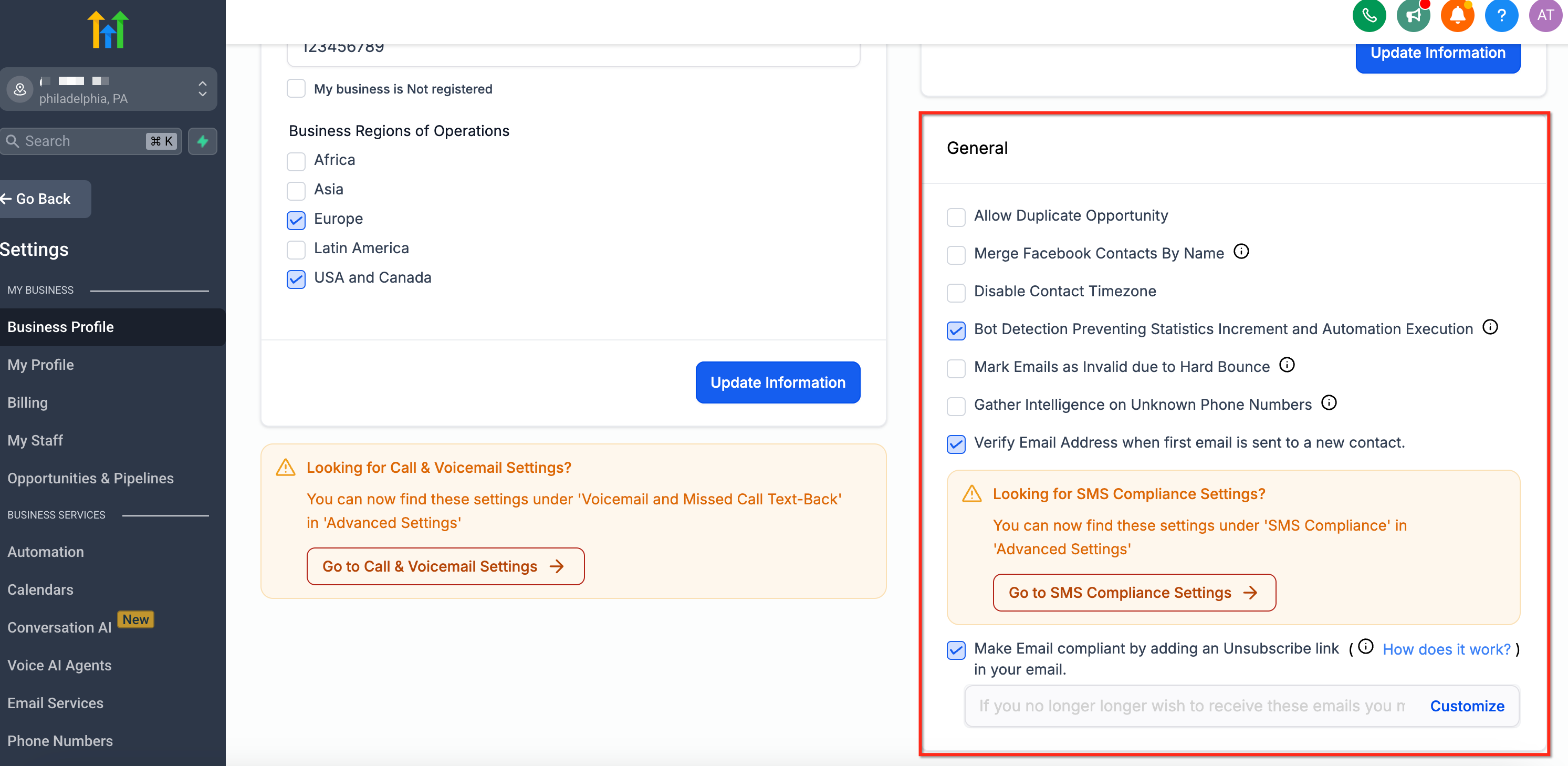Open the AT user avatar menu
Screen dimensions: 1568x766
coord(1545,15)
